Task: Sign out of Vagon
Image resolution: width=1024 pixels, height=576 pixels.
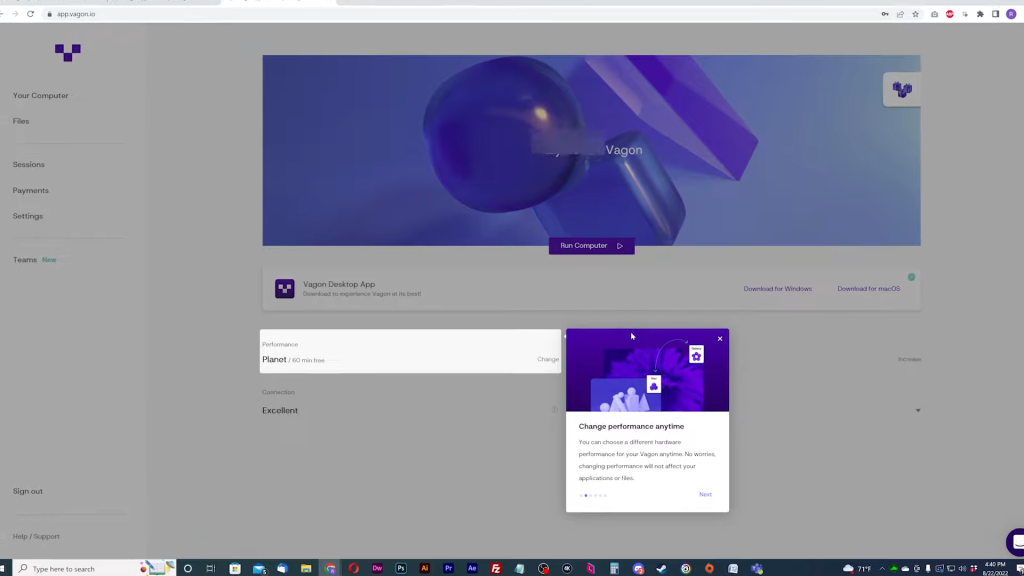Action: pos(27,491)
